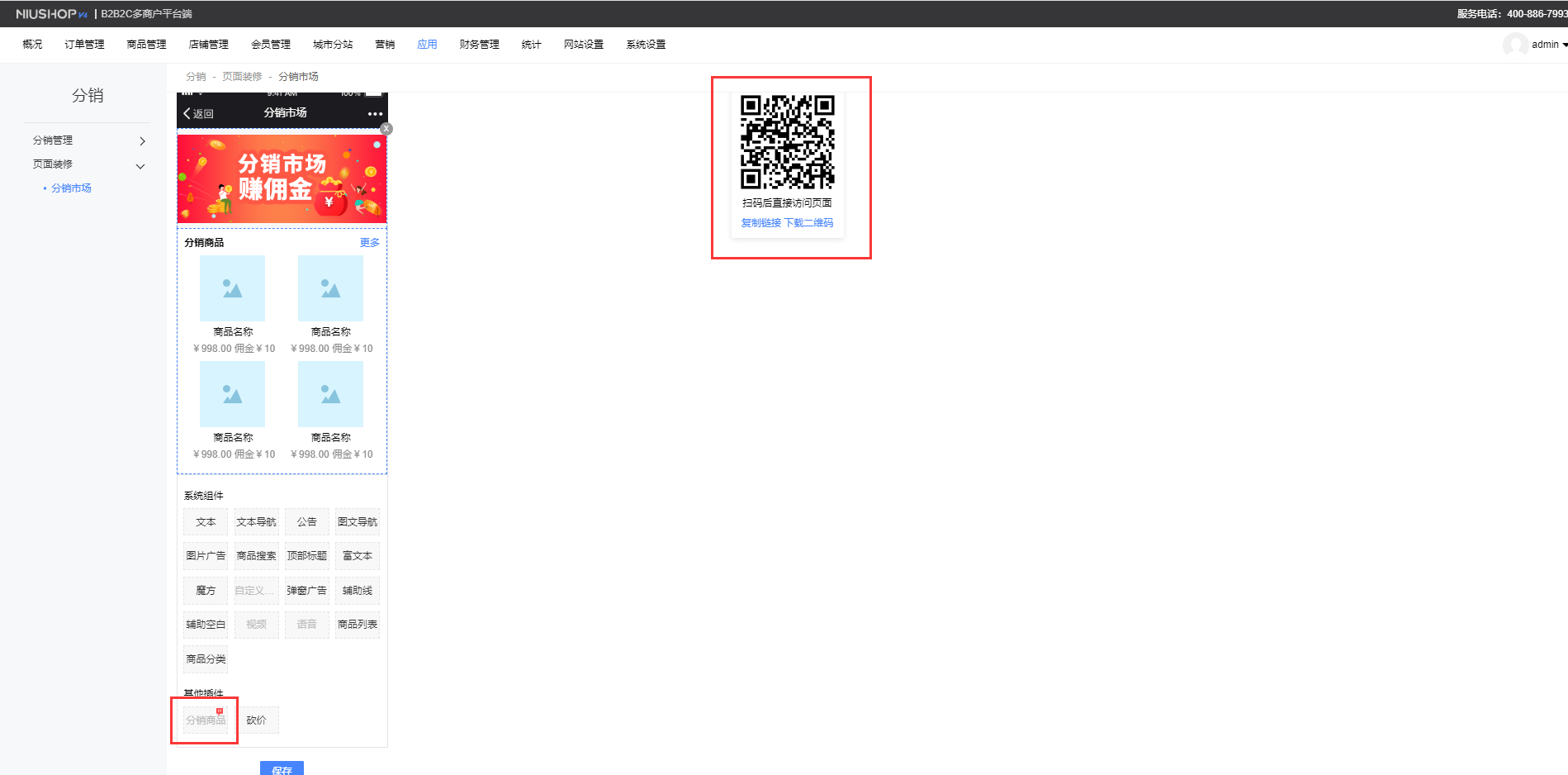The image size is (1568, 775).
Task: Open 网站设置 website settings menu
Action: click(x=583, y=45)
